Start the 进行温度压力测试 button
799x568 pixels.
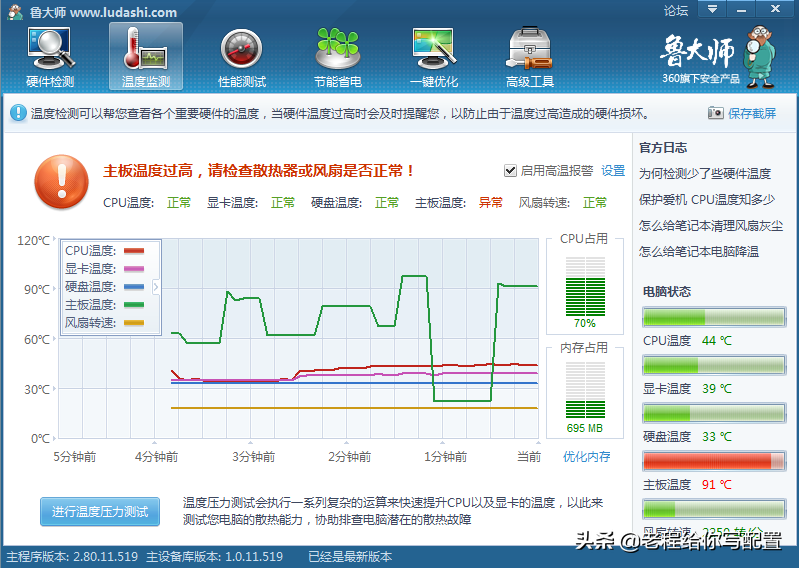tap(100, 511)
